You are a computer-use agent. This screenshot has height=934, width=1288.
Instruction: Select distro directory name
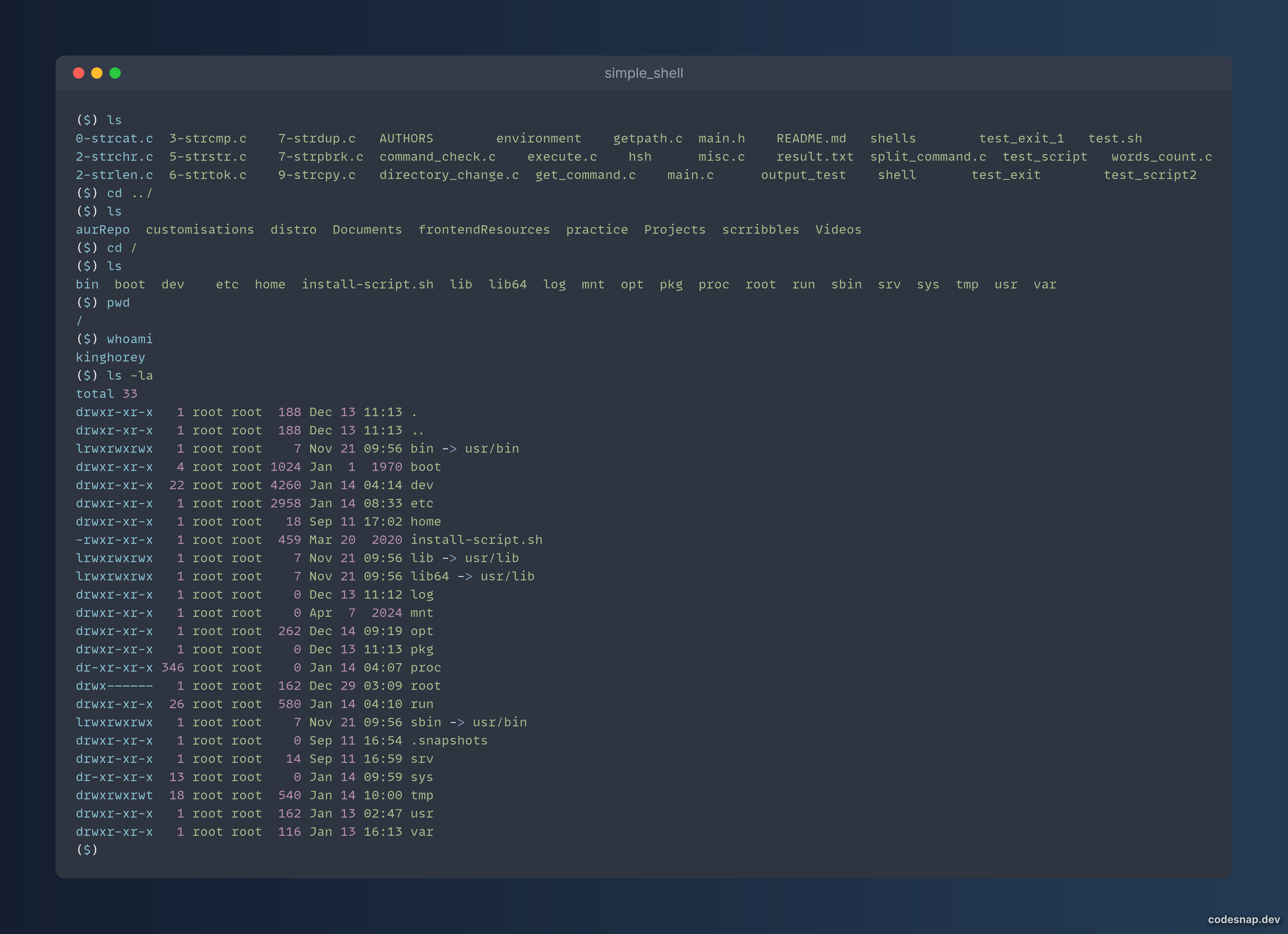click(x=293, y=230)
